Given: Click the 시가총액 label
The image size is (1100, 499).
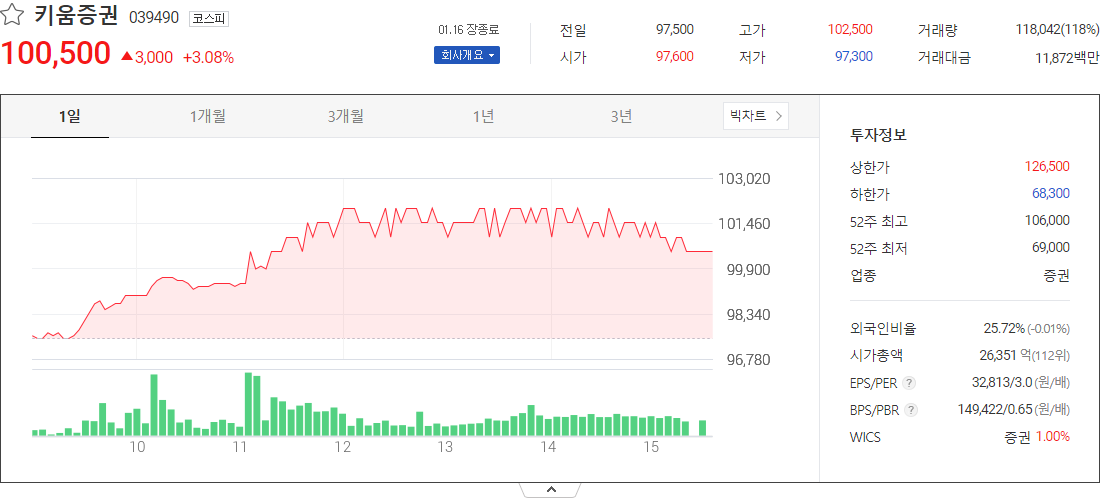Looking at the screenshot, I should click(876, 355).
